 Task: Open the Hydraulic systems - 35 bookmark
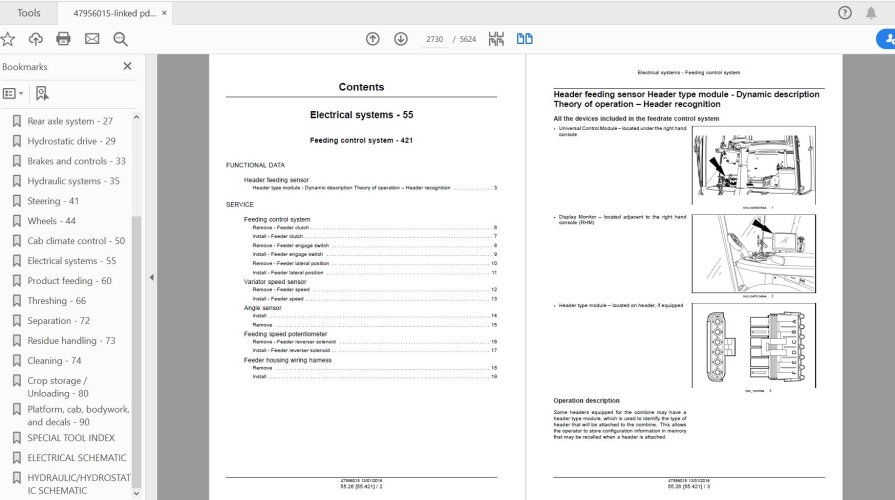(x=73, y=181)
